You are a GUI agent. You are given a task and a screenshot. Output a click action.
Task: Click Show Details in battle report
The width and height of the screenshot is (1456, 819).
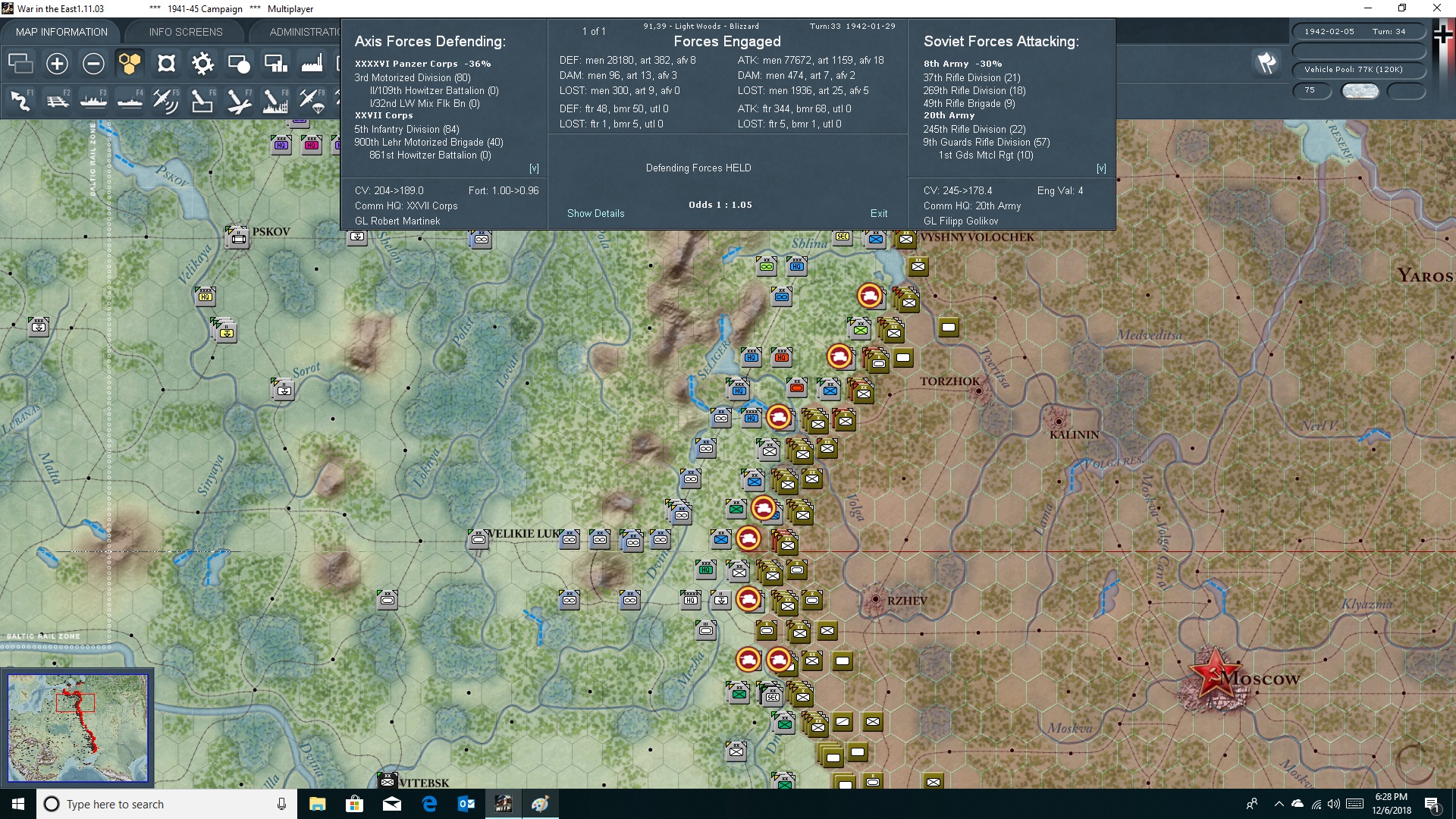click(596, 214)
